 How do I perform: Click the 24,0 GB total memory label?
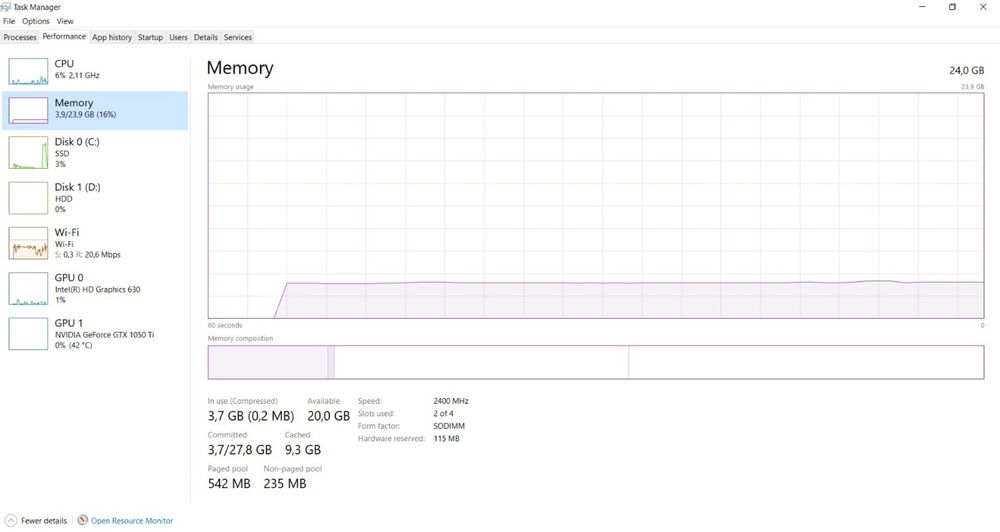point(966,70)
